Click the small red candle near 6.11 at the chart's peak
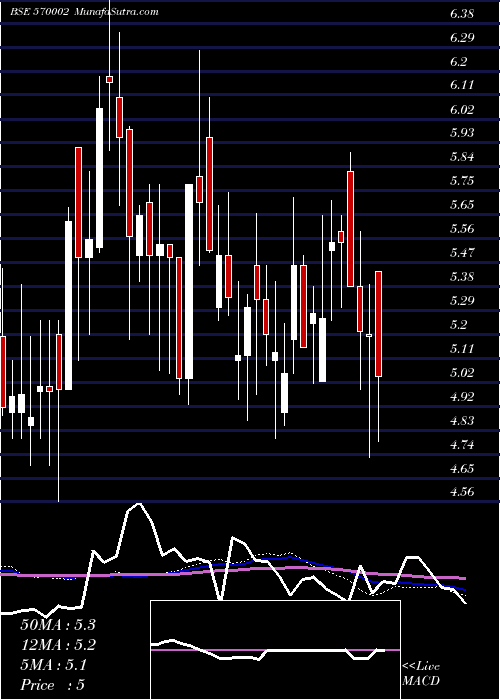500x700 pixels. pyautogui.click(x=109, y=79)
